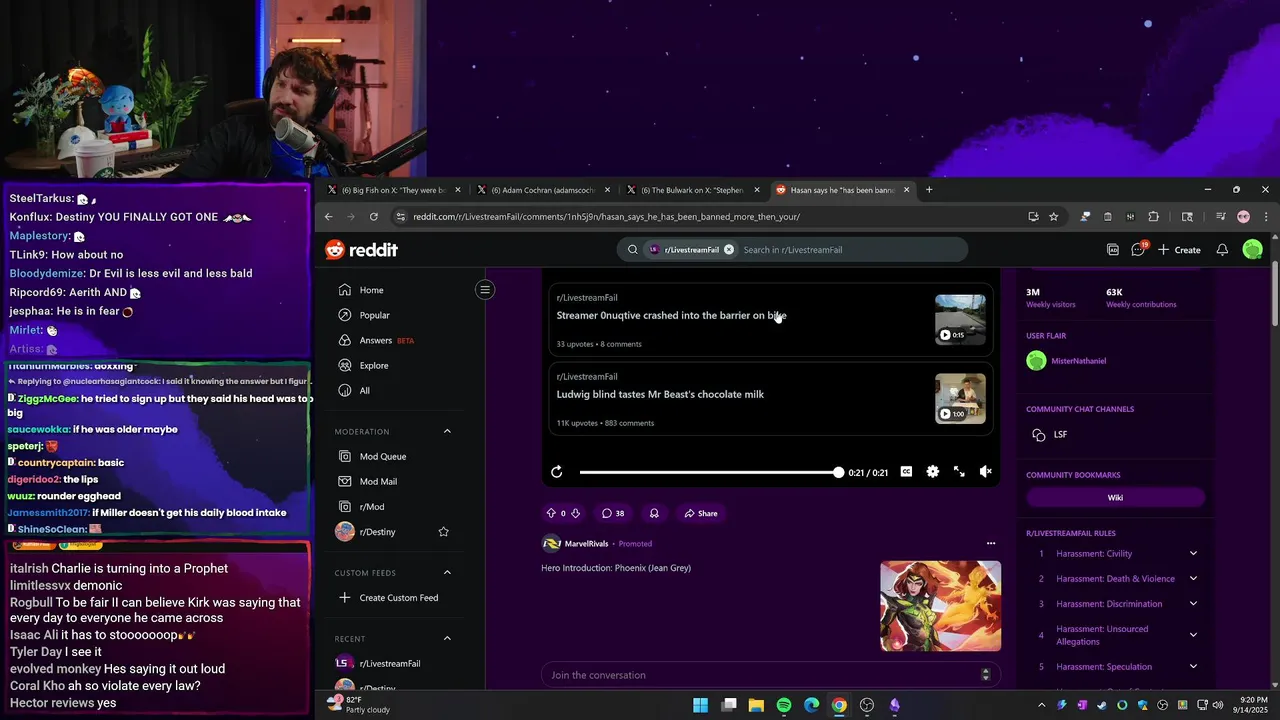
Task: Unmute the video player
Action: (x=985, y=472)
